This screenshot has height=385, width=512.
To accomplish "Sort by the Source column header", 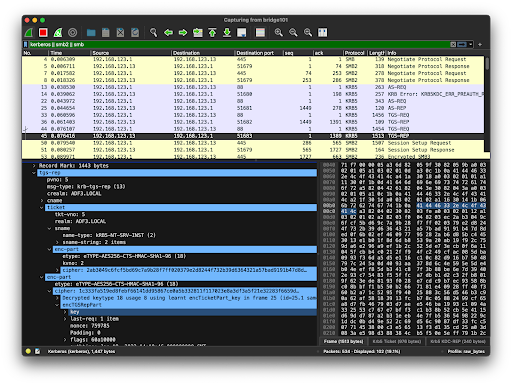I will click(x=131, y=53).
